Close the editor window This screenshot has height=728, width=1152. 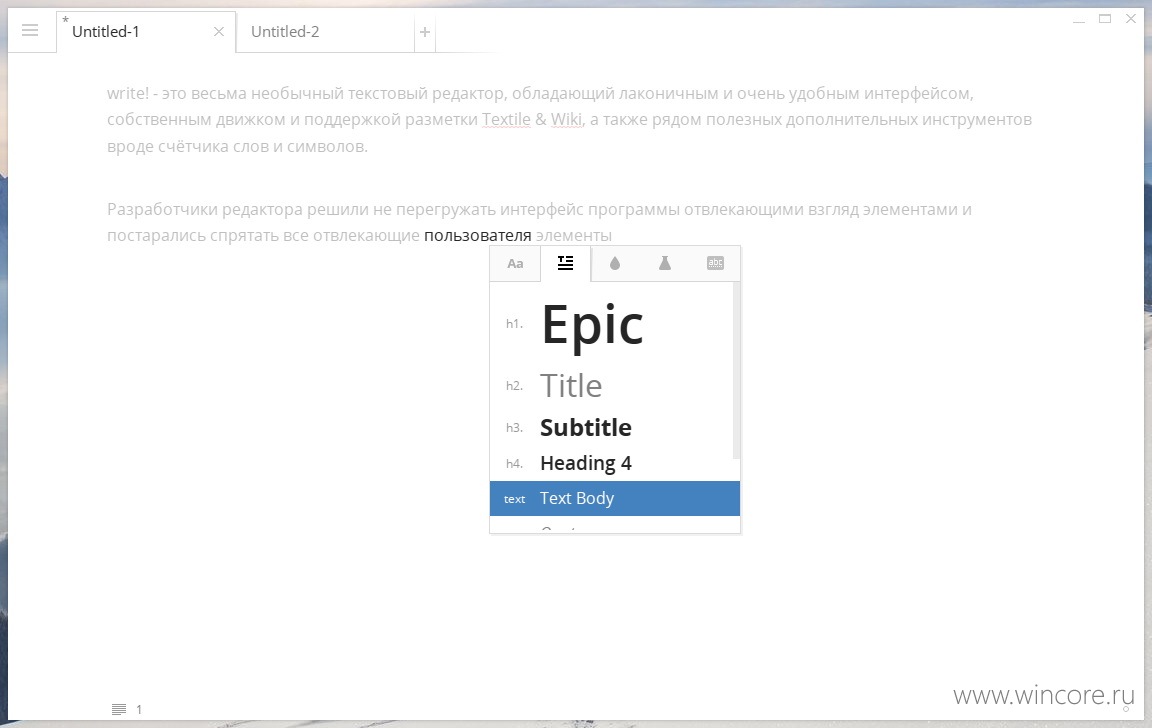point(1131,19)
